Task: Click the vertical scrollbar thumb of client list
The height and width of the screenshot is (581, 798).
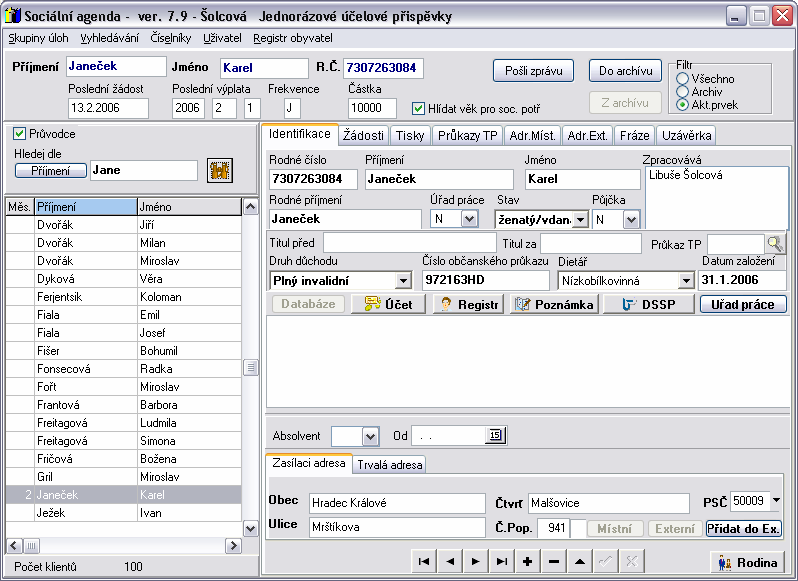Action: point(250,367)
